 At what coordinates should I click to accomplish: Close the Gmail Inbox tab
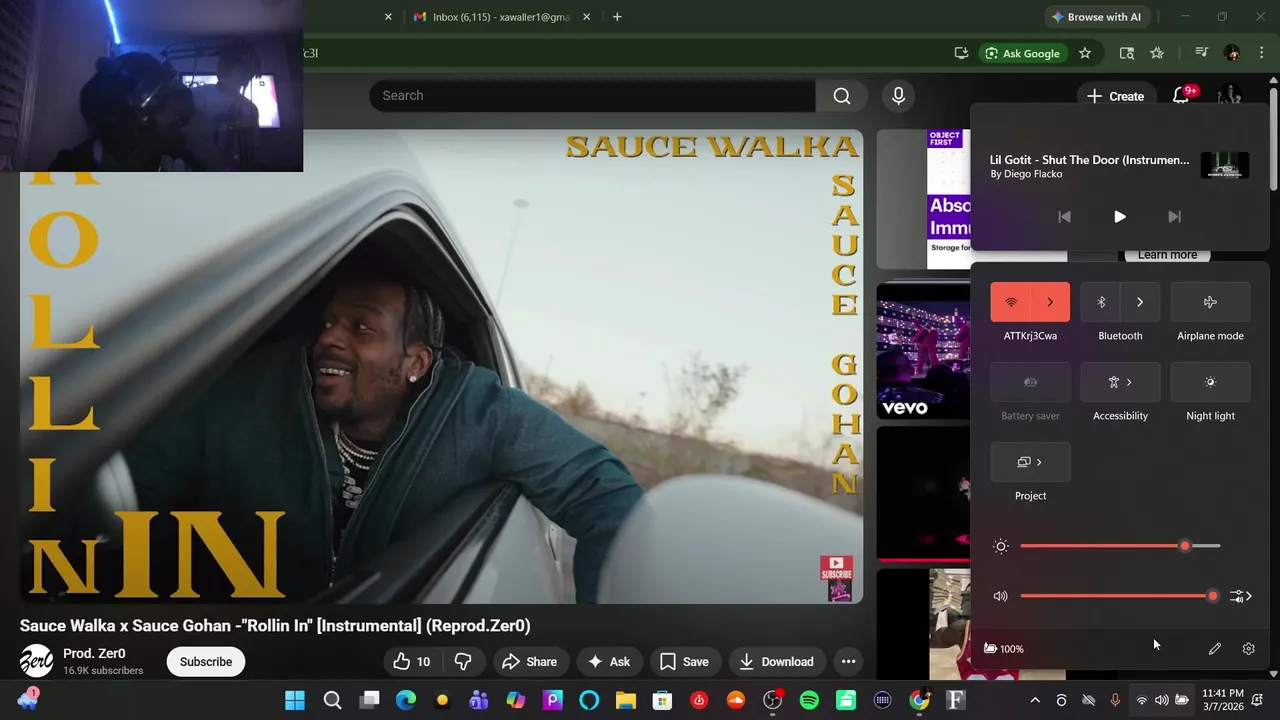coord(587,17)
